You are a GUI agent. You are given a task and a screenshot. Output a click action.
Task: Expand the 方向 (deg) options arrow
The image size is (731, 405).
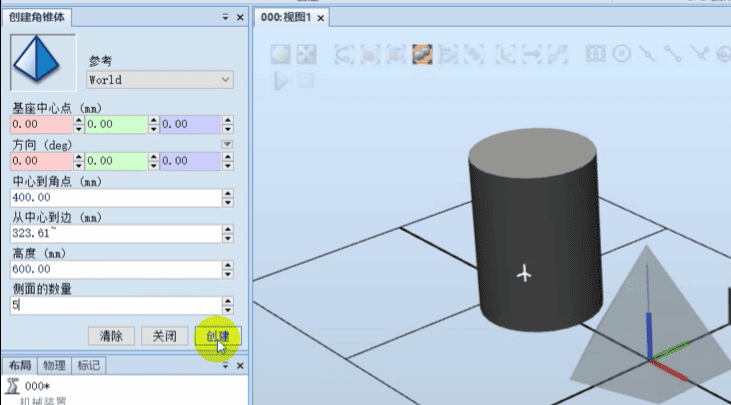click(227, 144)
